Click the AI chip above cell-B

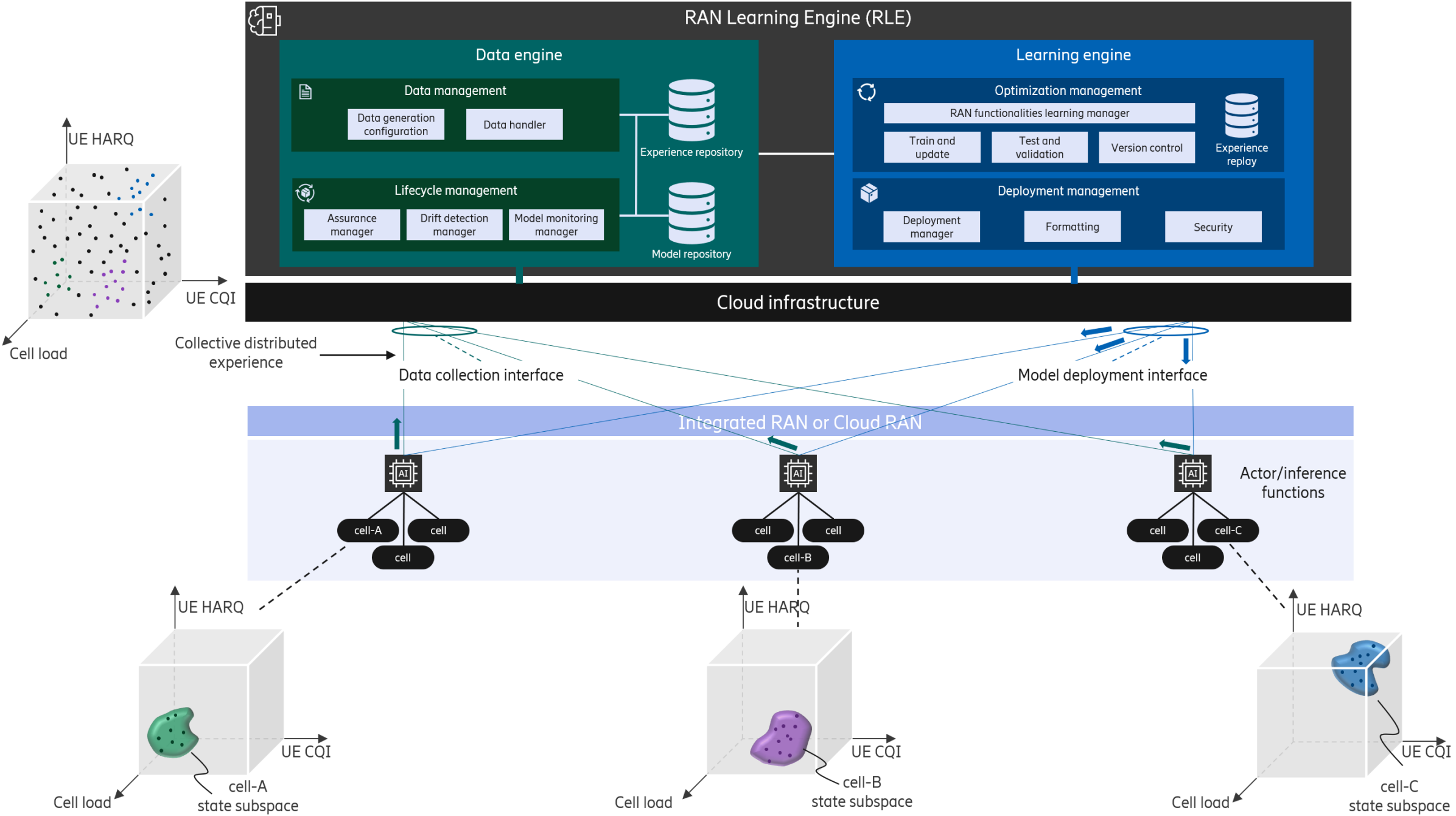click(x=797, y=473)
